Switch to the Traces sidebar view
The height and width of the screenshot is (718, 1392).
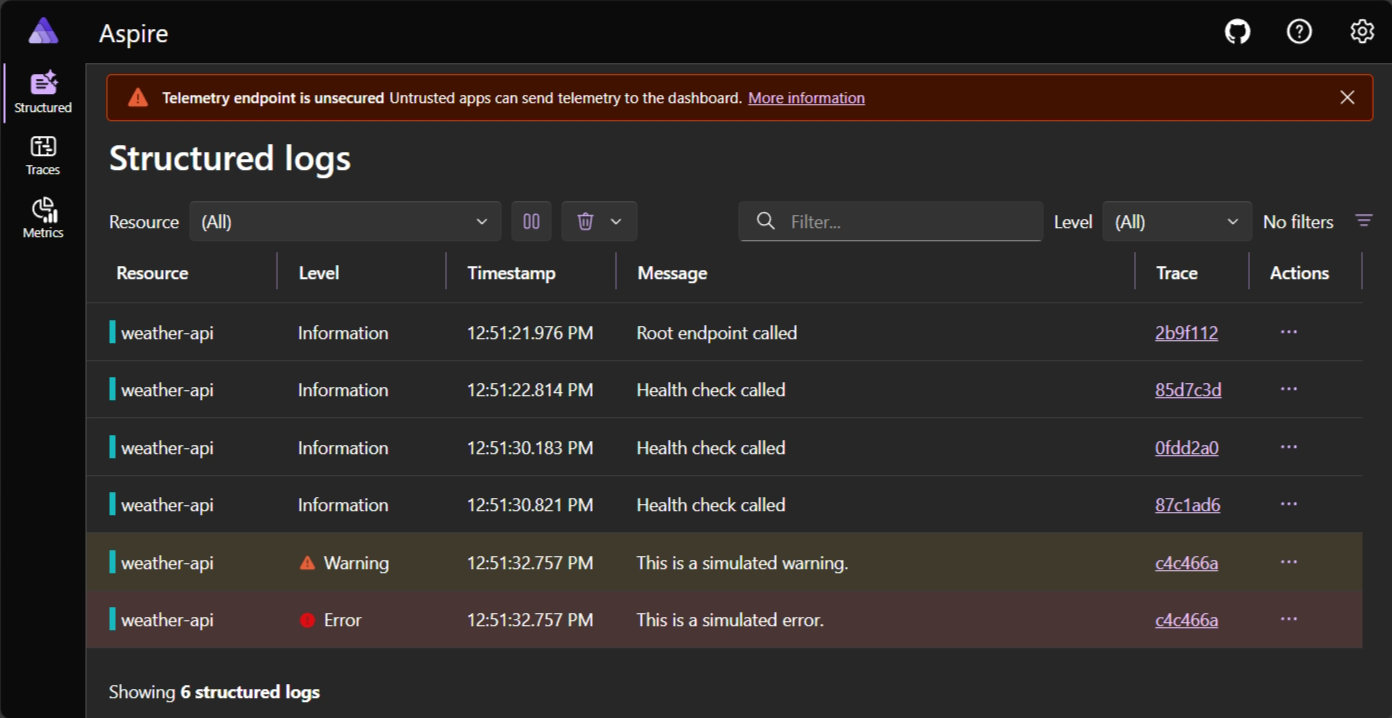point(42,154)
